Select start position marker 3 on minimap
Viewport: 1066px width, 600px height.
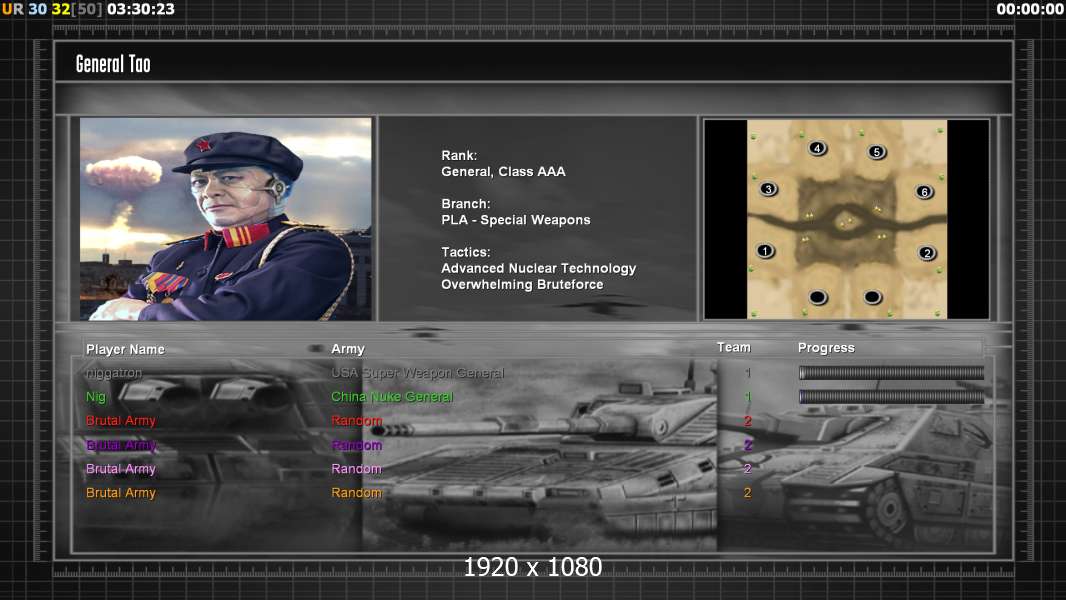tap(768, 189)
